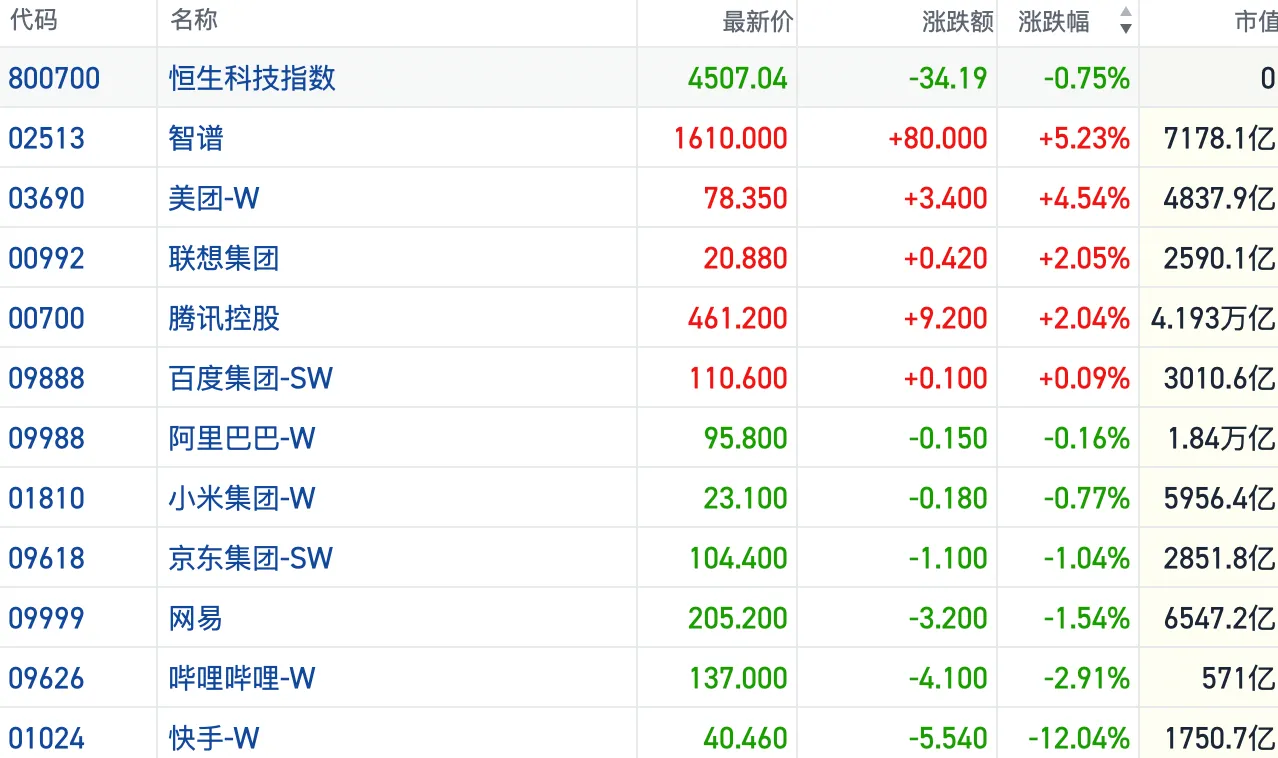This screenshot has width=1278, height=758.
Task: Open stock 智谱
Action: coord(196,138)
